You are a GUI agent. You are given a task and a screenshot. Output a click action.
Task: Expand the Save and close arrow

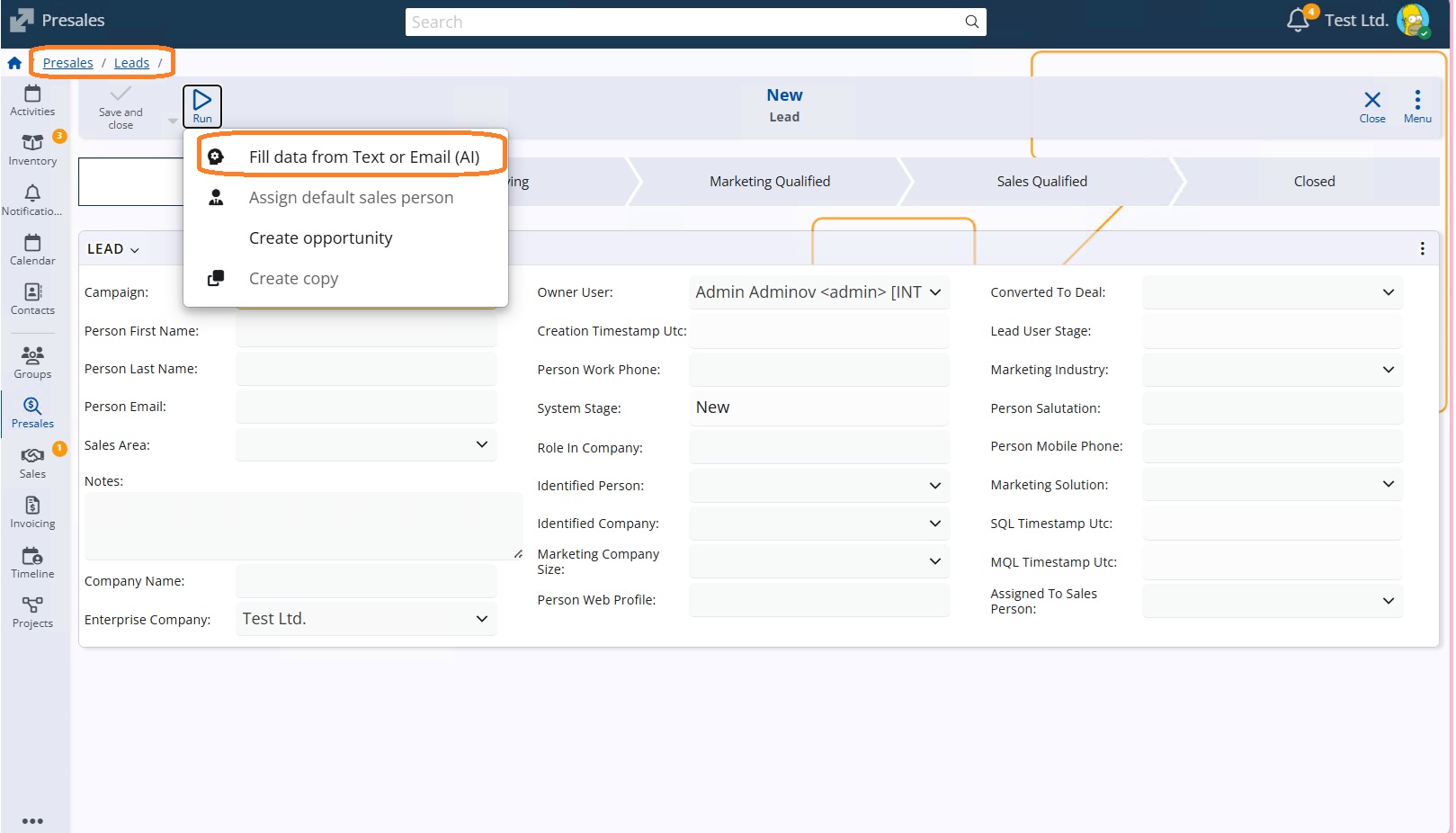coord(173,121)
